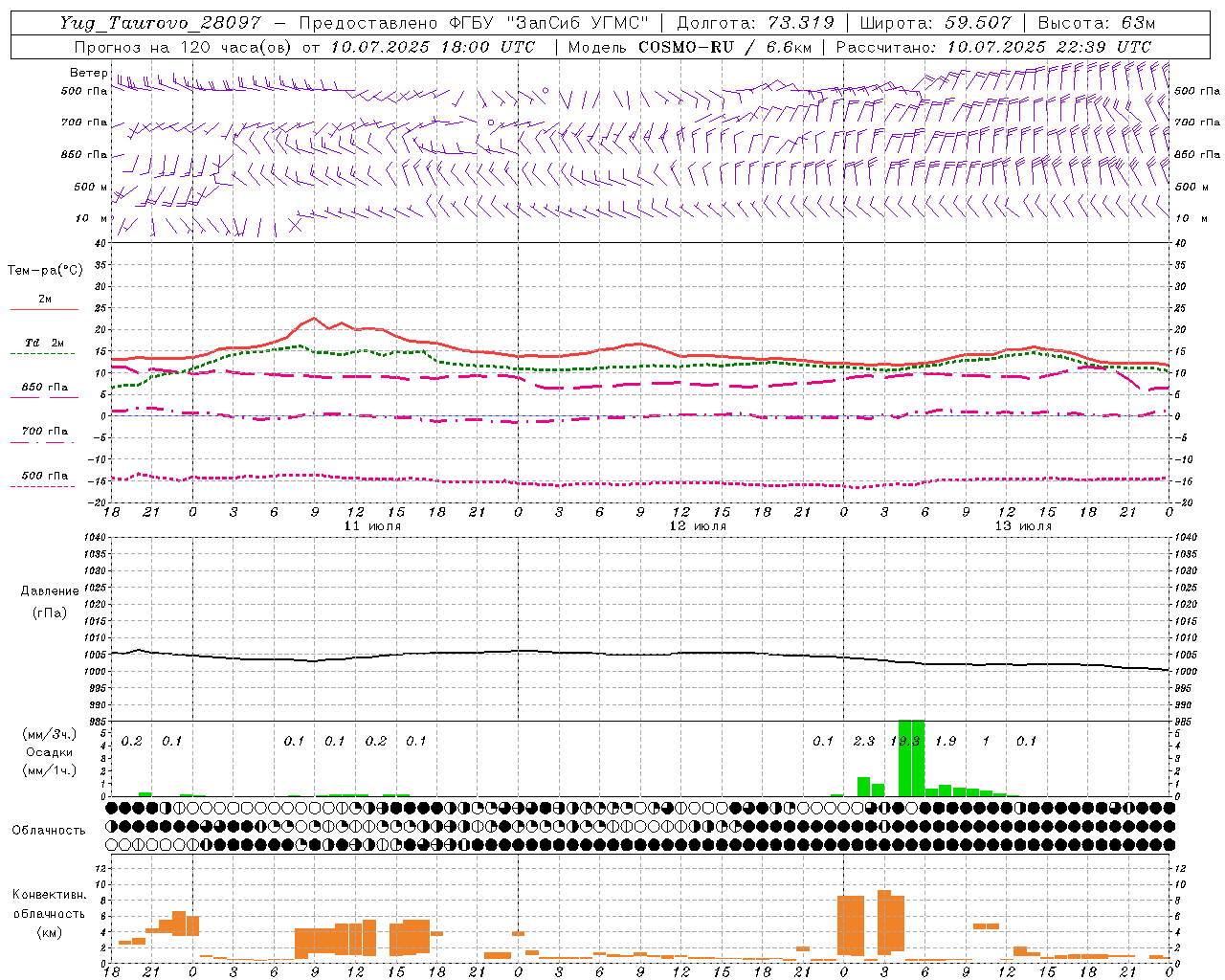
Task: Click the (мм/3ч.) precipitation unit label
Action: pos(50,734)
